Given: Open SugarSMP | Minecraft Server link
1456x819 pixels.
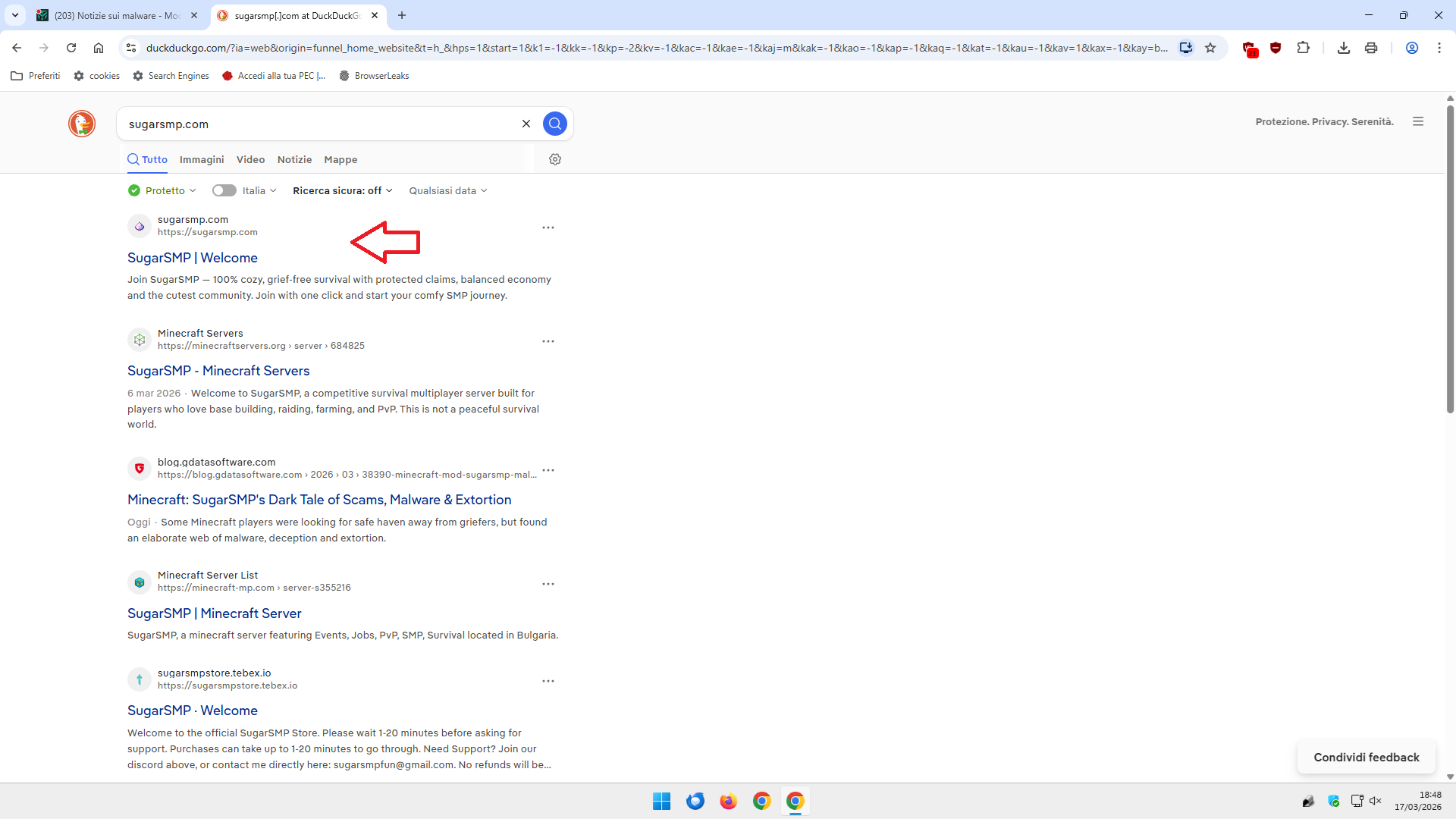Looking at the screenshot, I should point(215,613).
